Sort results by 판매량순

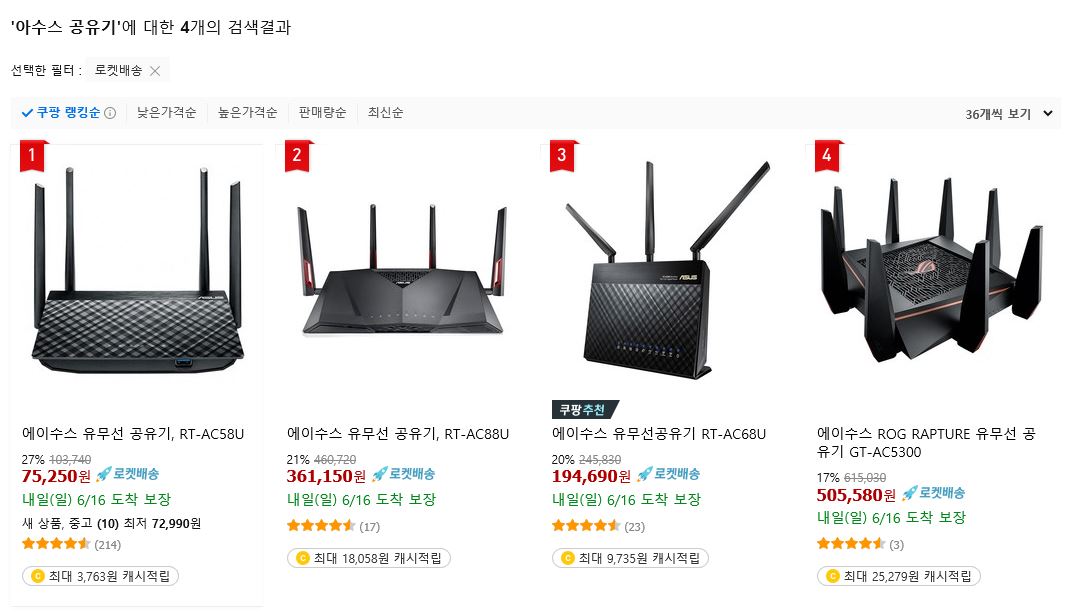(322, 113)
